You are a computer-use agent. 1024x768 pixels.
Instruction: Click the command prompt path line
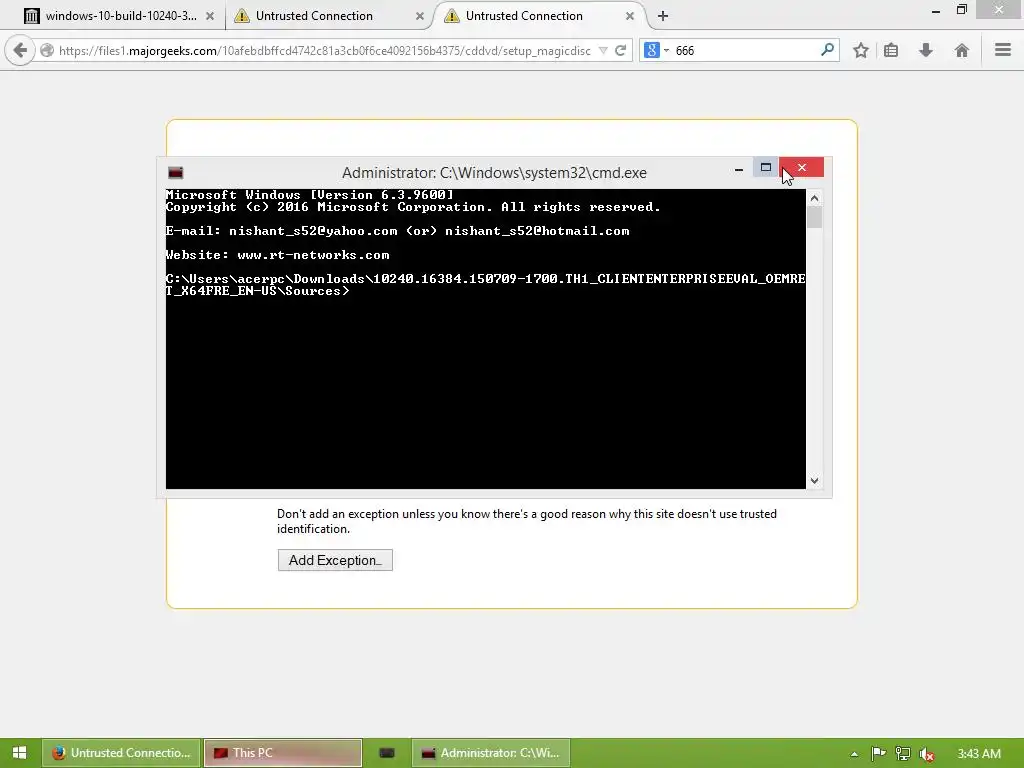pos(485,285)
